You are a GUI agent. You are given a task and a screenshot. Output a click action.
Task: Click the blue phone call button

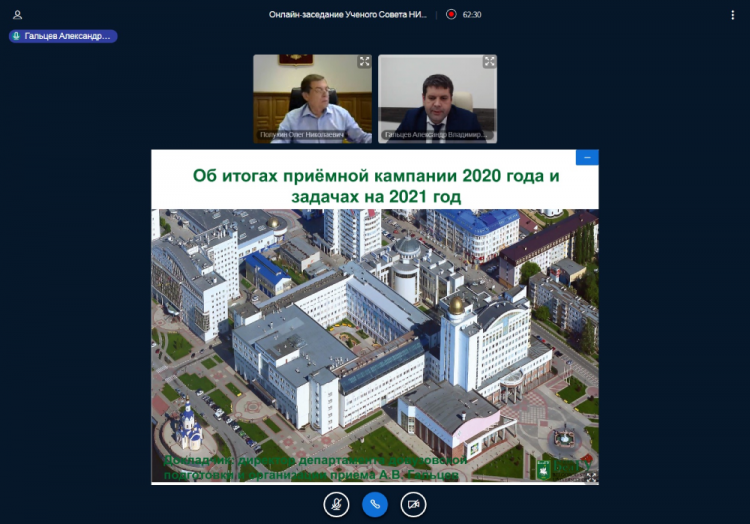coord(375,504)
